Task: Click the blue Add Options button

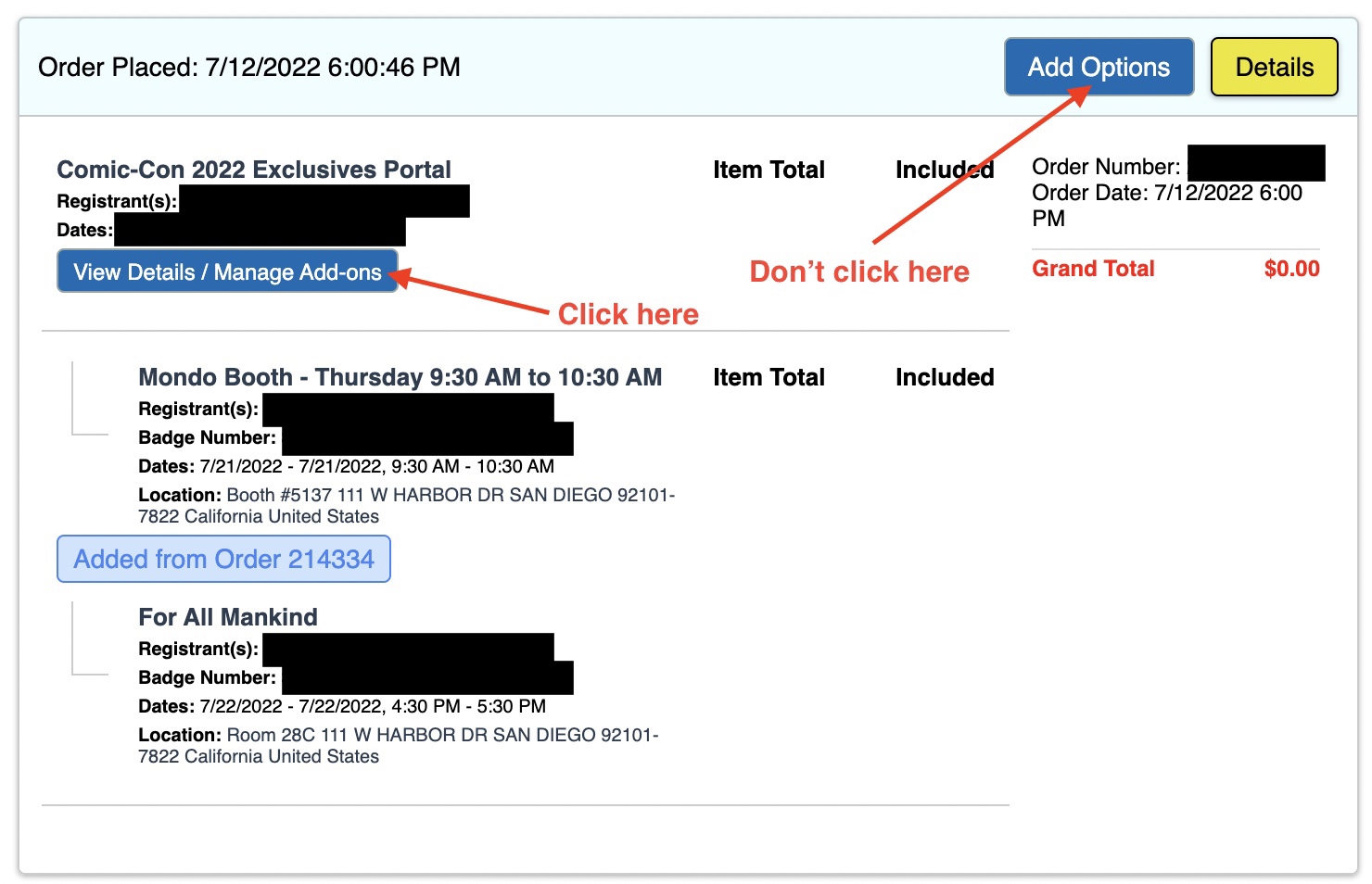Action: coord(1099,67)
